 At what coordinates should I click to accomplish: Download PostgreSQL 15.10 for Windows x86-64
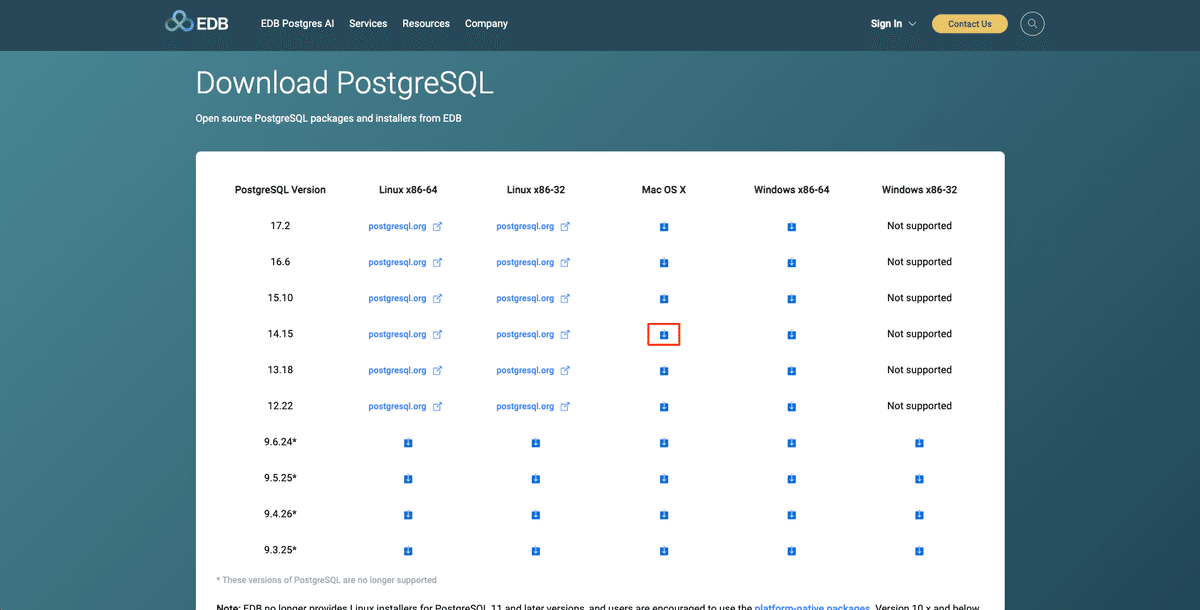point(792,299)
